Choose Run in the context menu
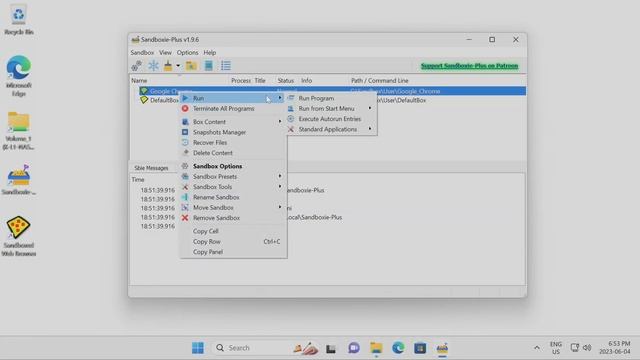Viewport: 640px width, 360px height. pos(233,98)
